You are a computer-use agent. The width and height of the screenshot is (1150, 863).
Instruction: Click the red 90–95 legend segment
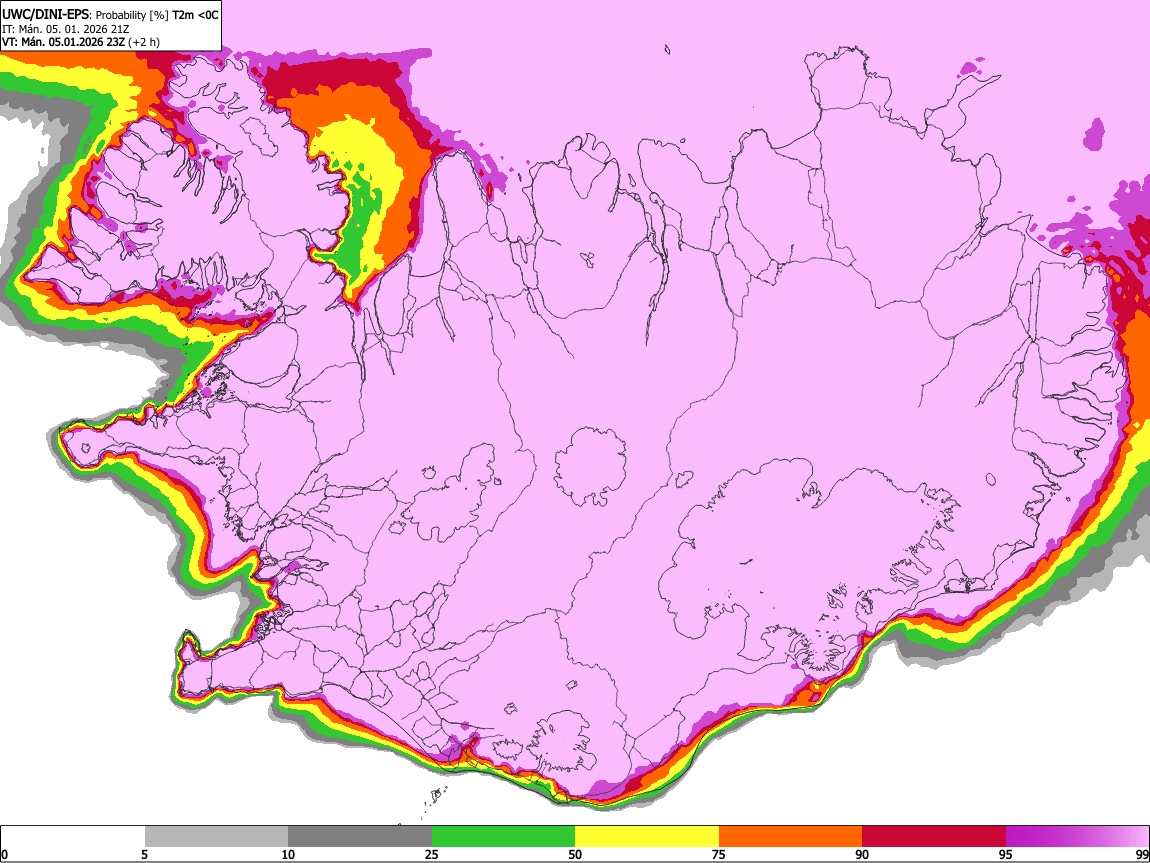coord(934,837)
